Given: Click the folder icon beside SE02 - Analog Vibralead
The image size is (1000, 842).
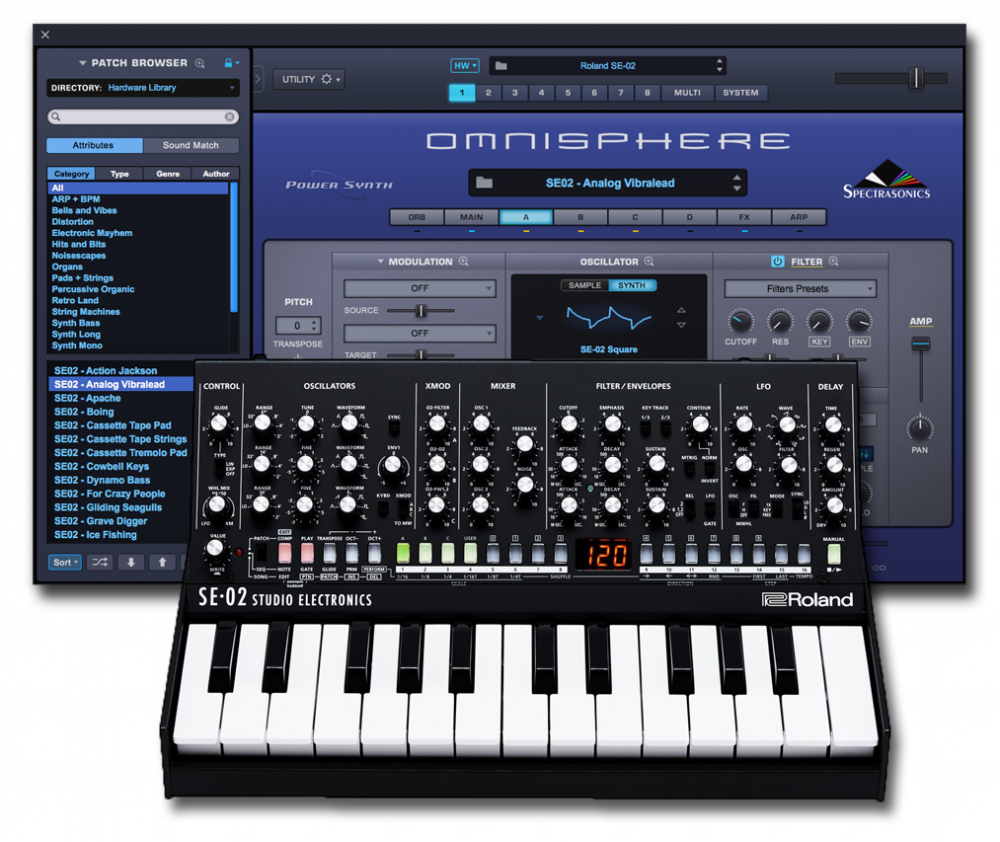Looking at the screenshot, I should [485, 183].
